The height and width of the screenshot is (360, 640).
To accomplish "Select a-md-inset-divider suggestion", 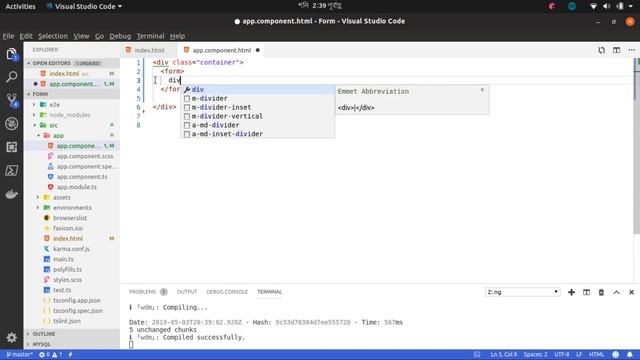I will 258,134.
